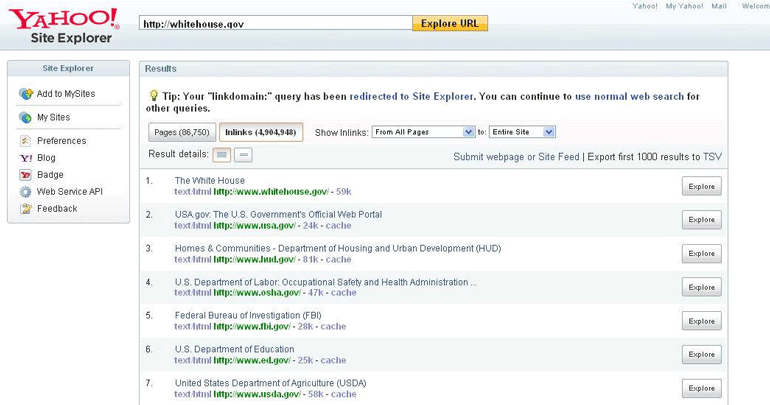Open USA.gov Official Web Portal result title
Viewport: 770px width, 405px height.
point(278,215)
